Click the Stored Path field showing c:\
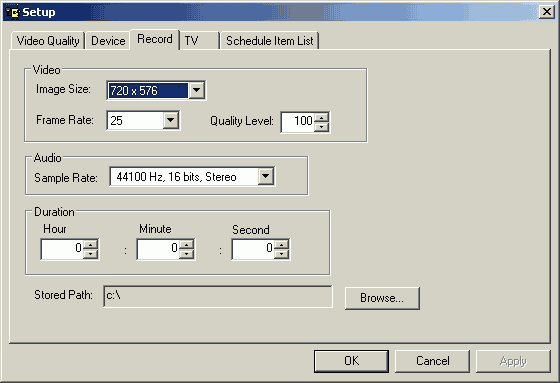Viewport: 560px width, 383px height. coord(218,296)
